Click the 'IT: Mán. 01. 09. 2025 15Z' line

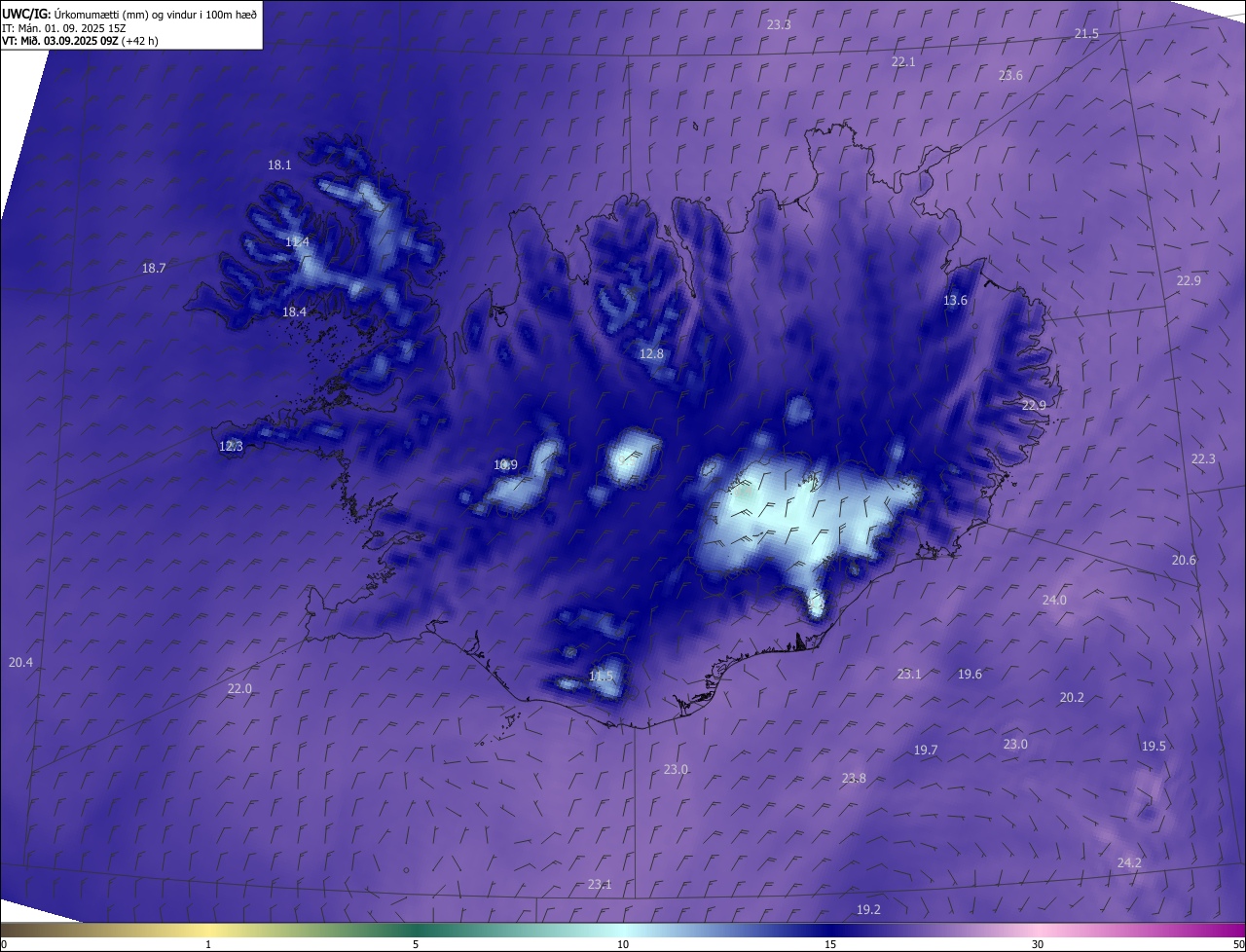click(x=63, y=28)
